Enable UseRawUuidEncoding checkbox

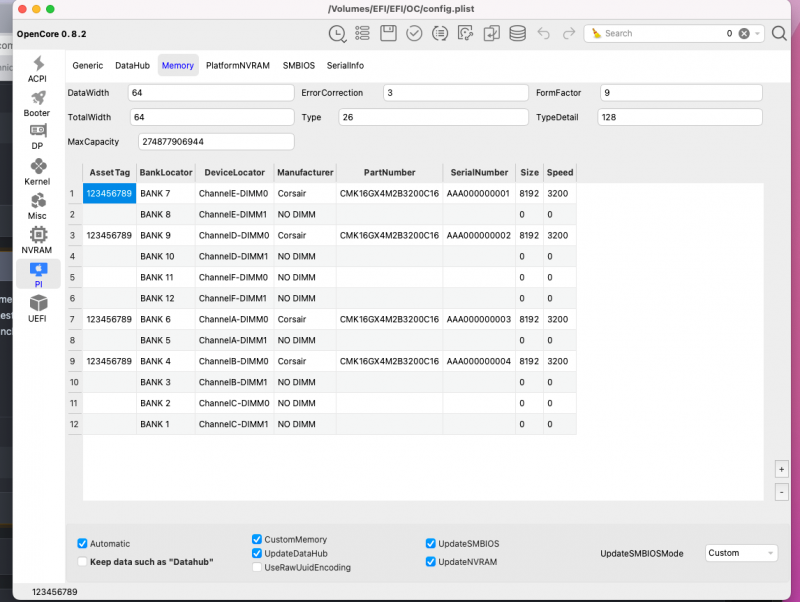pos(257,567)
